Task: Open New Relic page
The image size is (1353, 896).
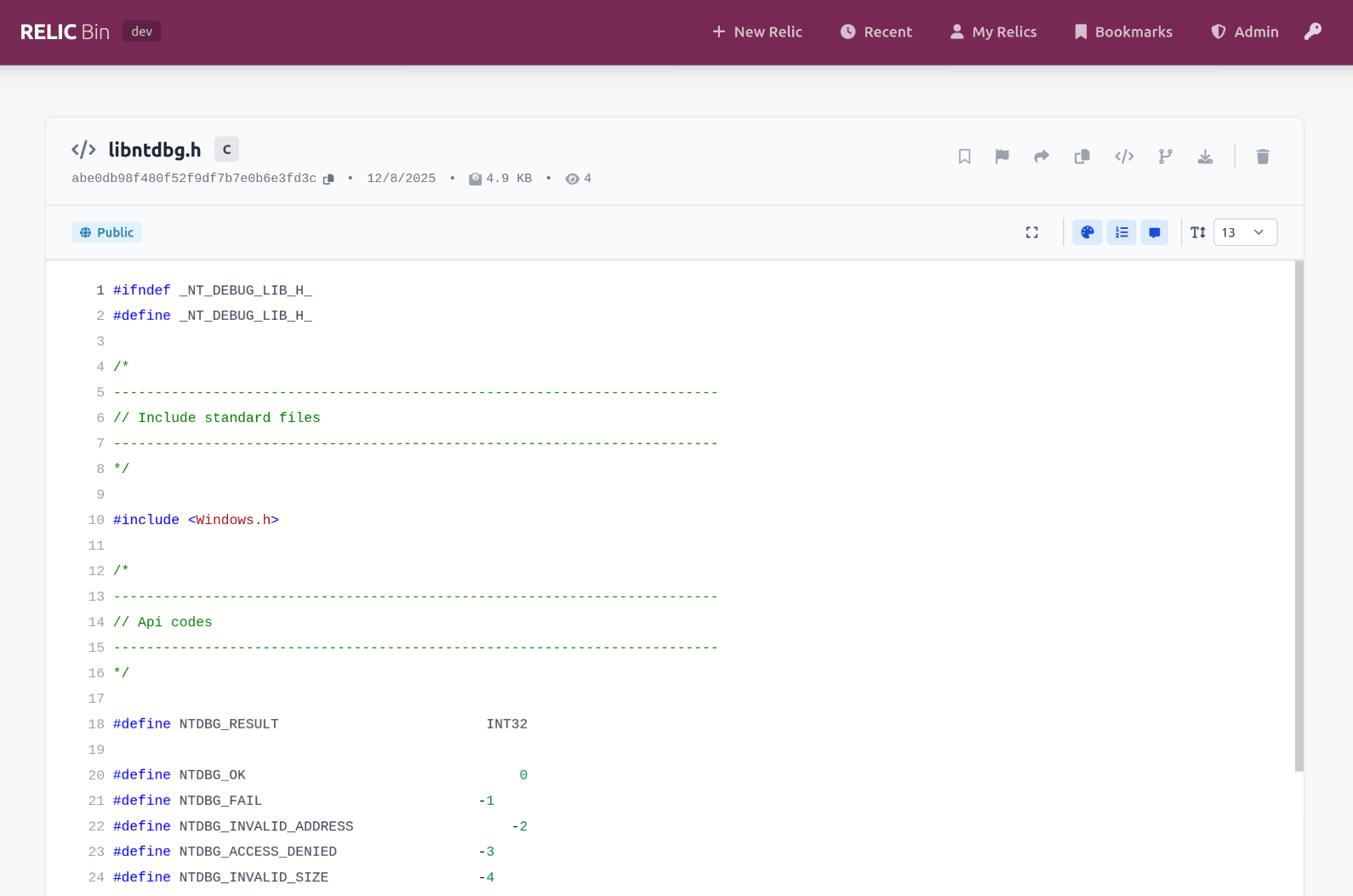Action: (x=757, y=31)
